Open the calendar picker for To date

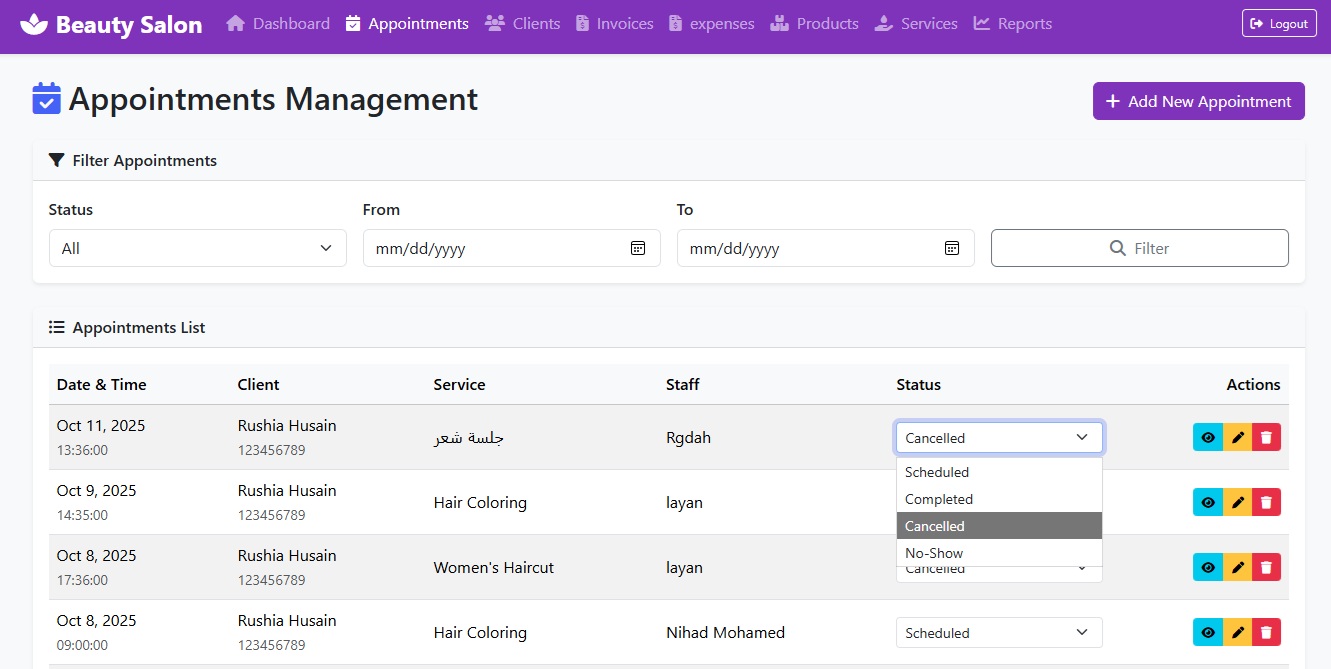951,247
